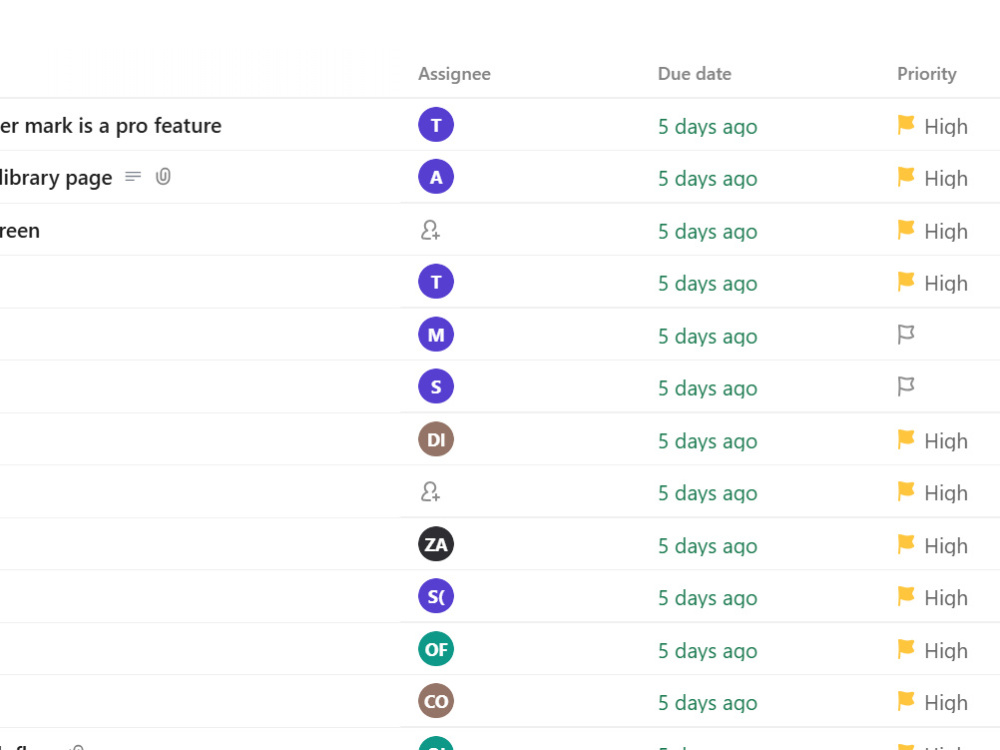
Task: Change High priority on the S( assignee row
Action: click(932, 598)
